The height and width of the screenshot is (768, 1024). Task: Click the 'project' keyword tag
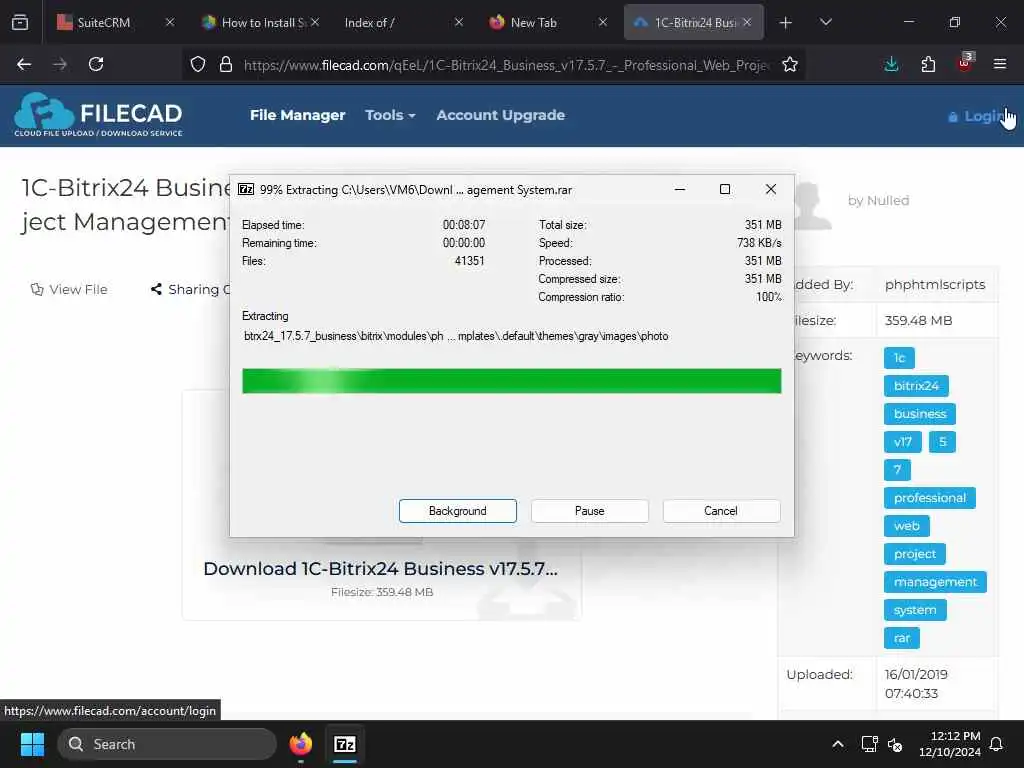pos(915,554)
